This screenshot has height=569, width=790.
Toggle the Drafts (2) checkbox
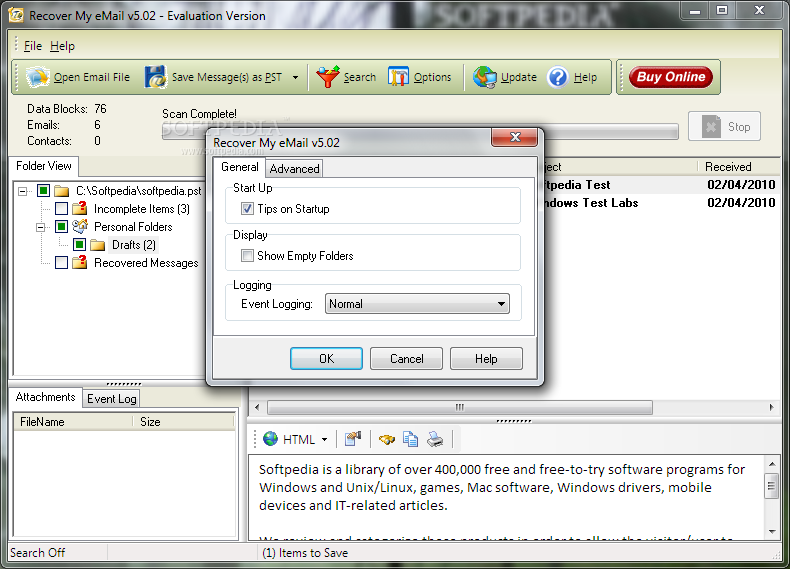[x=80, y=245]
